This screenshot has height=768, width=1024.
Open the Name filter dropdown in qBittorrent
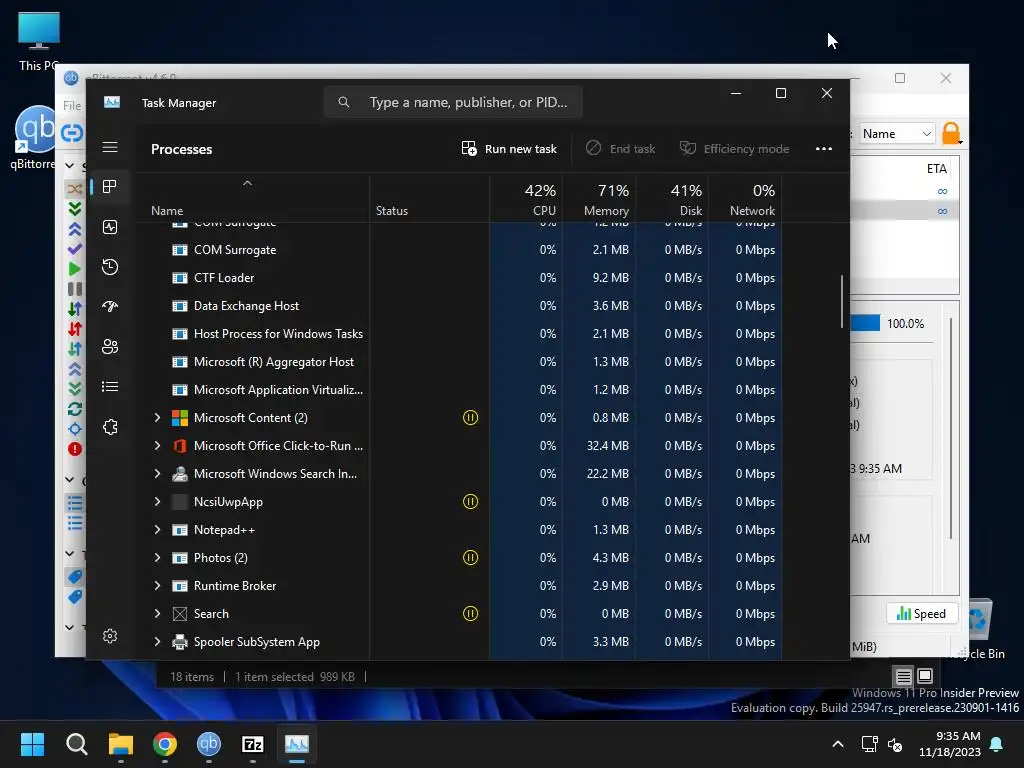[x=897, y=134]
